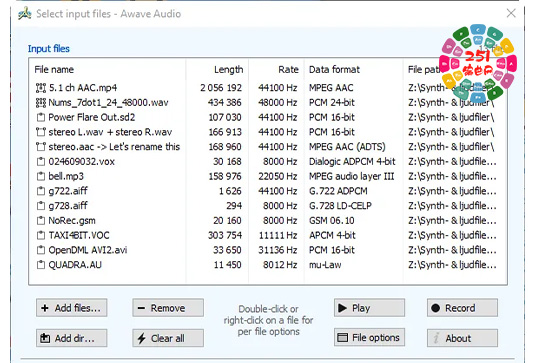The width and height of the screenshot is (535, 363).
Task: Click the file icon beside TAXI4BIT.VOC
Action: coord(41,235)
